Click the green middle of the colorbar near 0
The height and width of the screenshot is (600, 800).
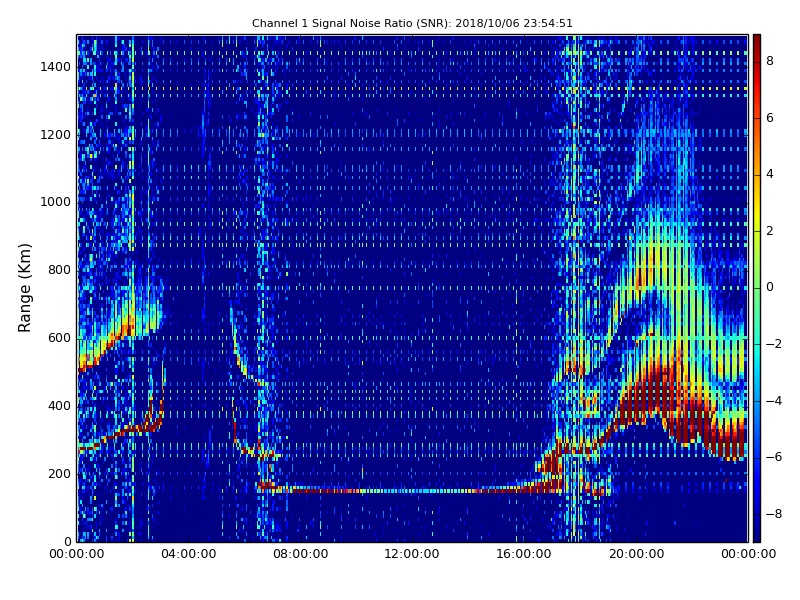(757, 287)
